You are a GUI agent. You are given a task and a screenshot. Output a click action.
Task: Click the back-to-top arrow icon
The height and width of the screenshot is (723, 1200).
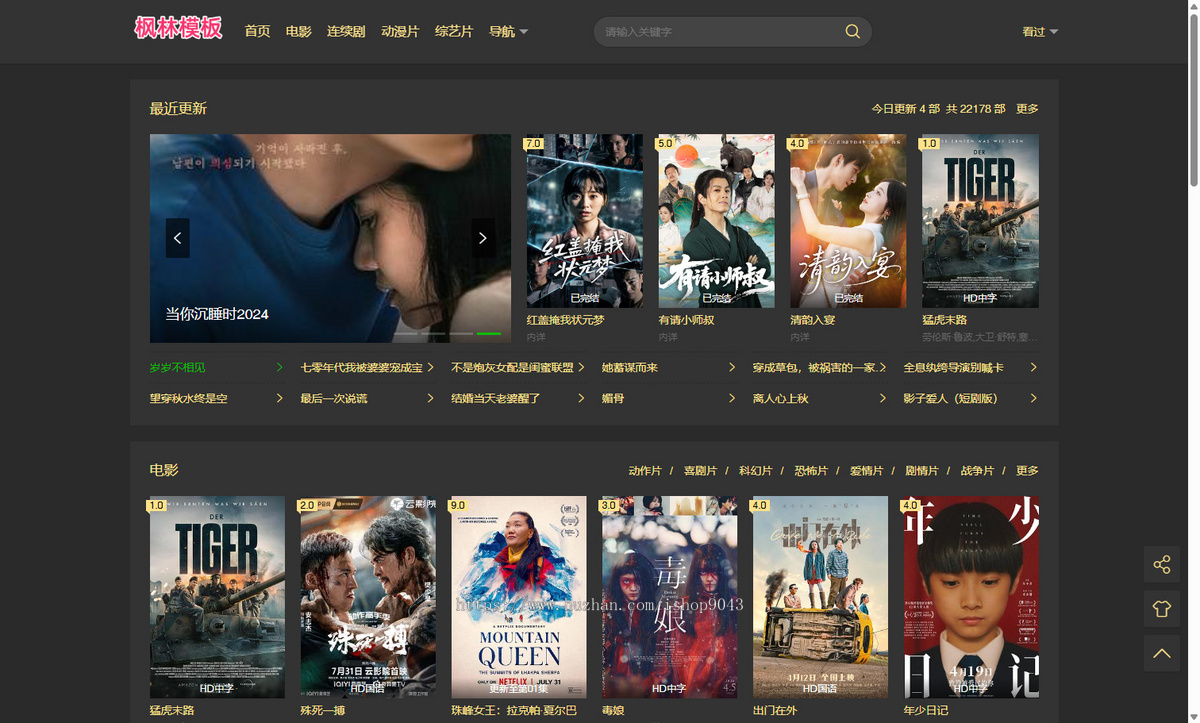click(x=1162, y=653)
